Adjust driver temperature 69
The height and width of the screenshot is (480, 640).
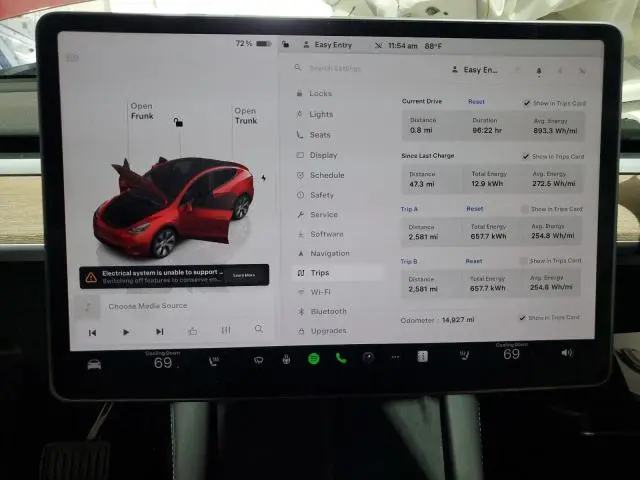[x=163, y=362]
